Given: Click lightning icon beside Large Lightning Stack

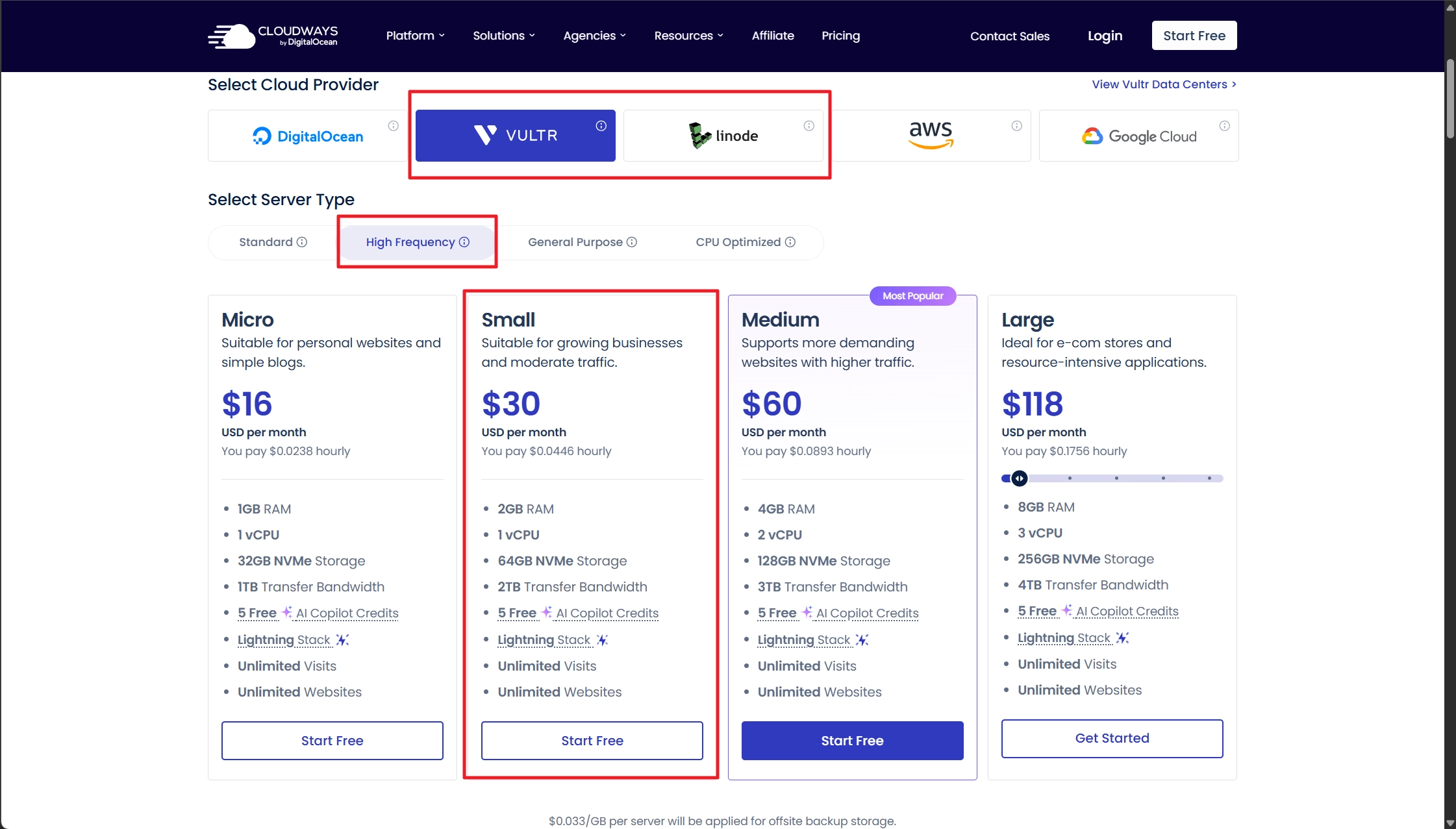Looking at the screenshot, I should click(x=1123, y=638).
